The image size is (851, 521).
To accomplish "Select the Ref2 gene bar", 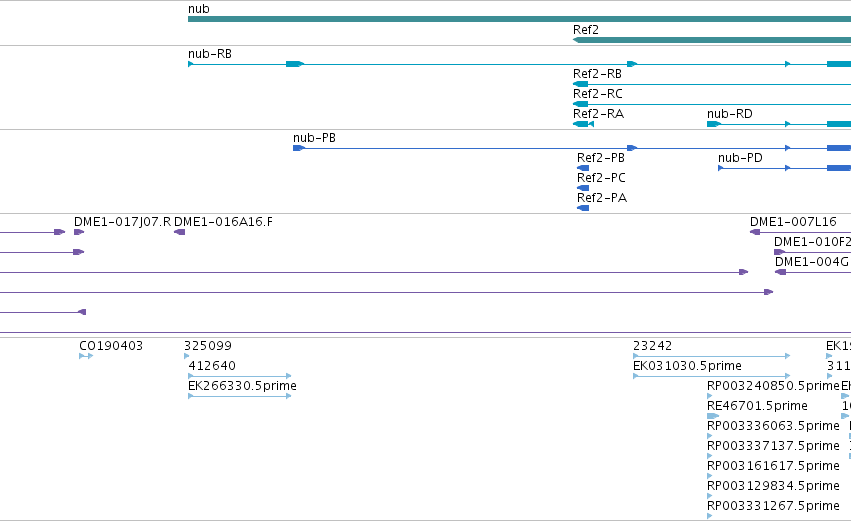I will pyautogui.click(x=712, y=40).
